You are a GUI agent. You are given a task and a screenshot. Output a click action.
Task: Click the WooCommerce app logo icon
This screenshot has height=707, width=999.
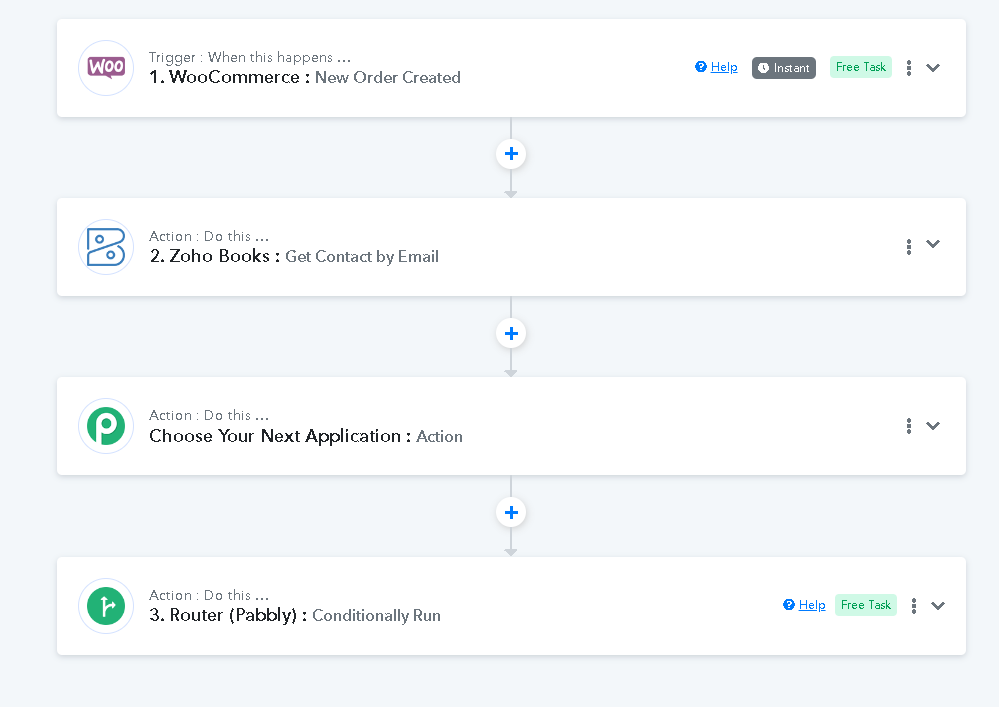point(106,68)
